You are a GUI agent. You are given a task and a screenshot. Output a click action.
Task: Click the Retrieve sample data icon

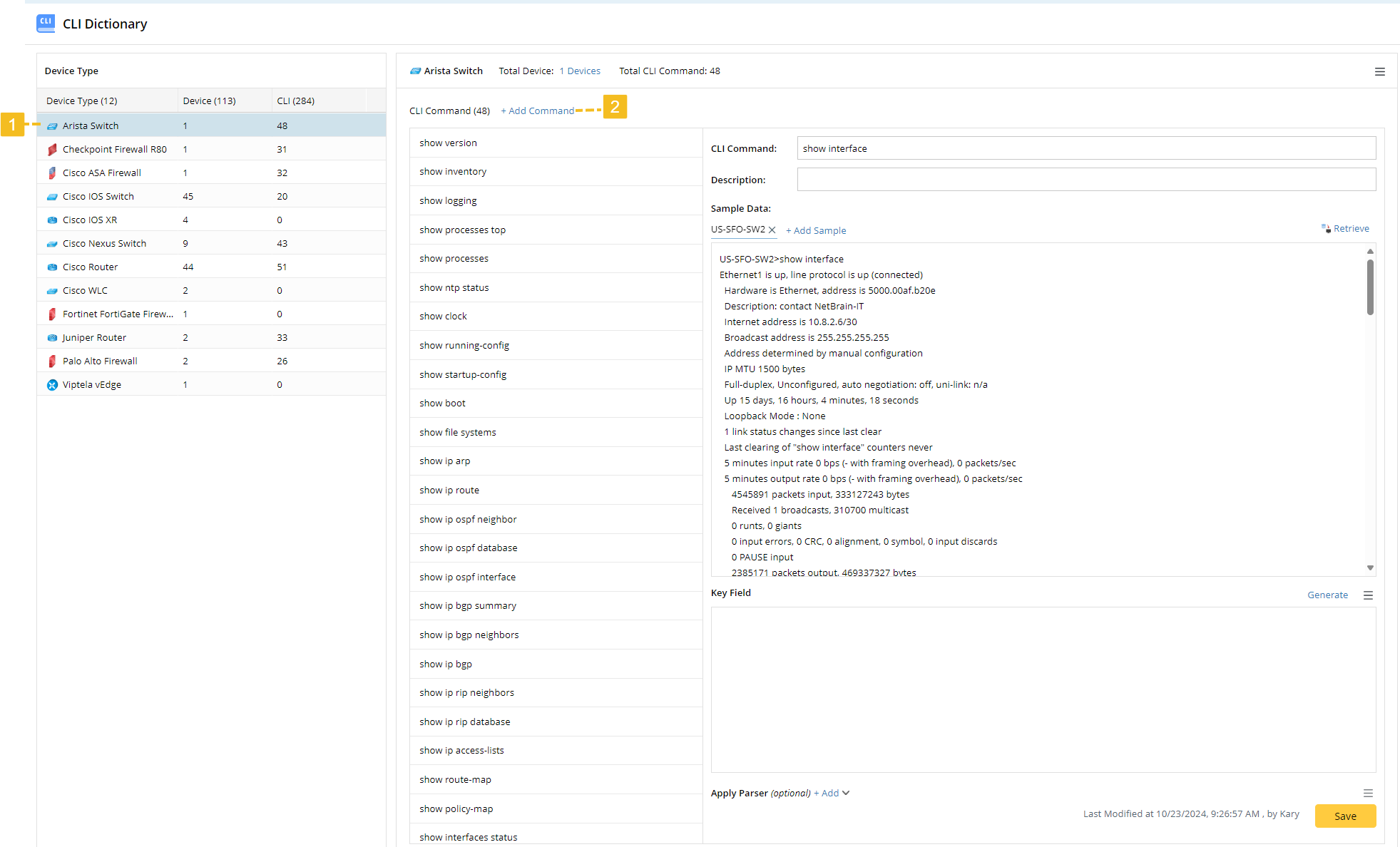(1326, 229)
